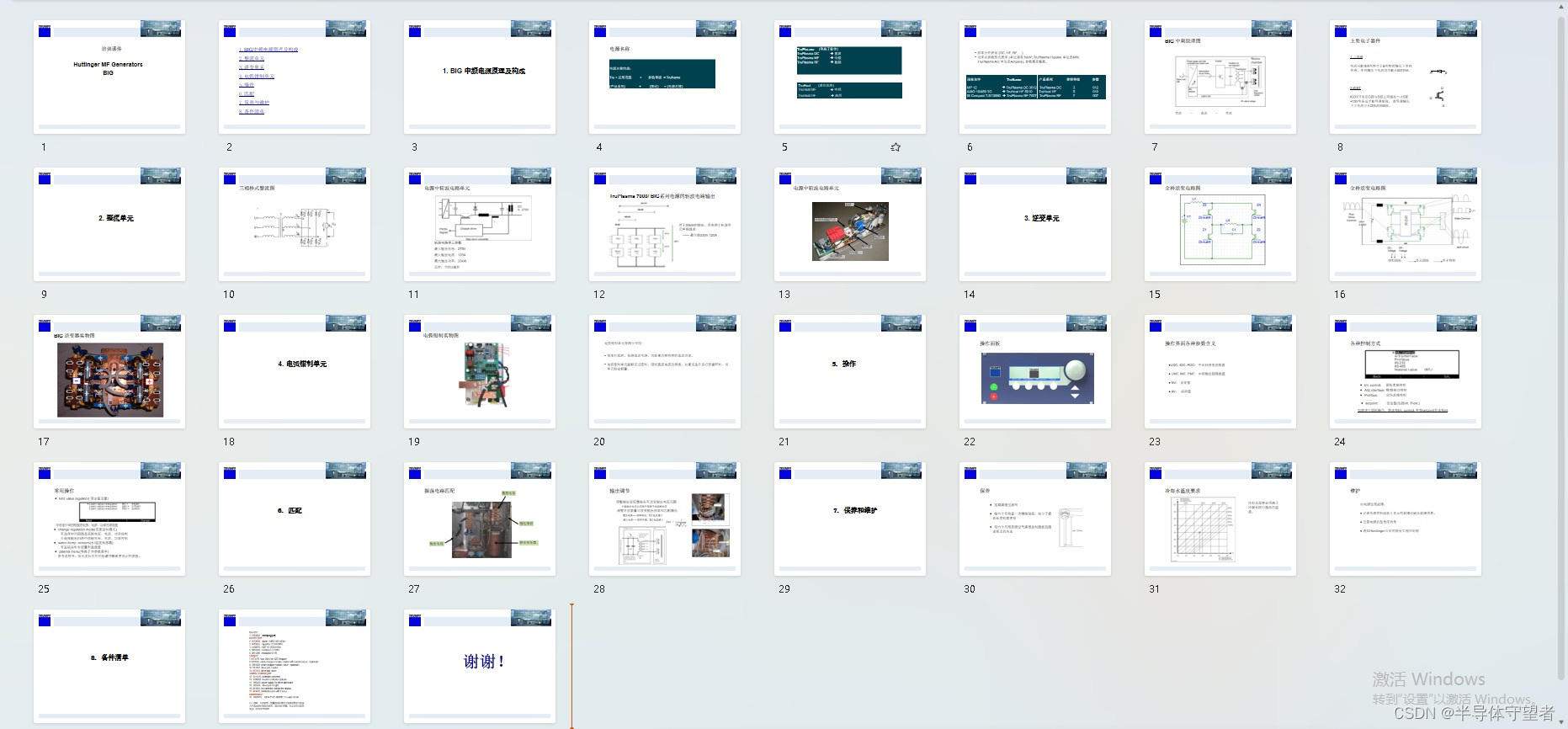1568x729 pixels.
Task: Select slide 3 titled 1. BIG 中频电源原理及构成
Action: 480,77
